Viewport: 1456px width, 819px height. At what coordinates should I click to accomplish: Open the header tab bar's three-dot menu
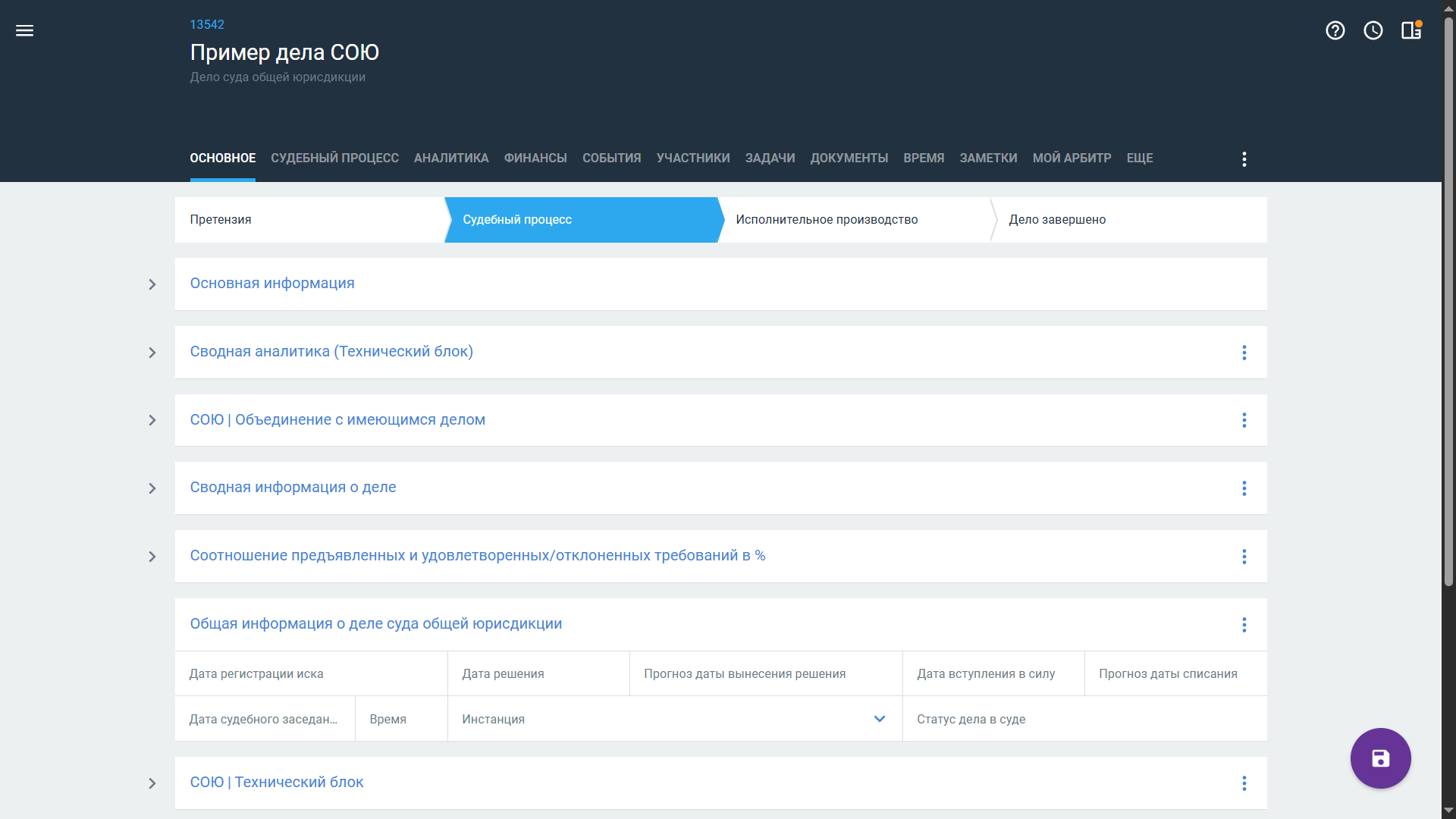pos(1244,159)
